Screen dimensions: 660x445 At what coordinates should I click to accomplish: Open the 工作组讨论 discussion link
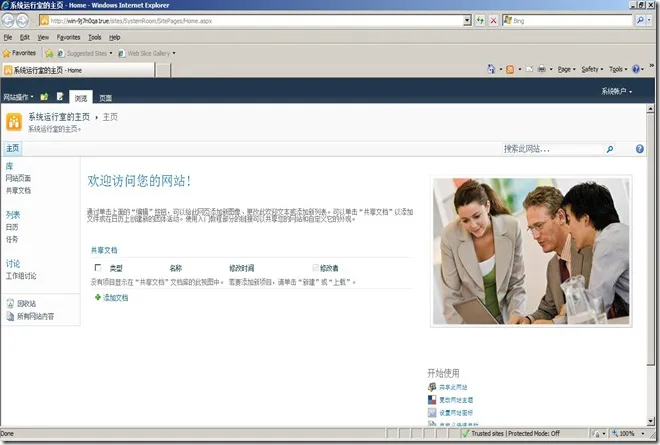tap(21, 276)
